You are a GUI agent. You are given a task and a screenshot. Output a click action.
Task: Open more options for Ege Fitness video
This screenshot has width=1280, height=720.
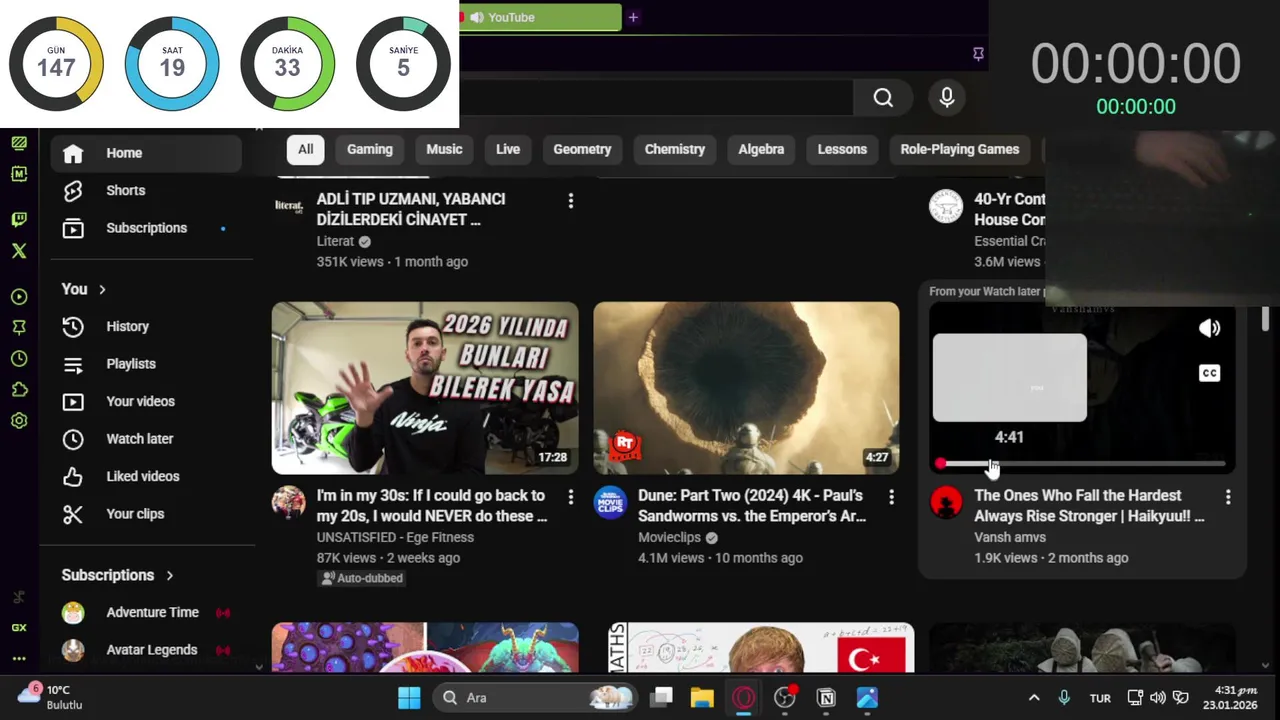(x=570, y=496)
